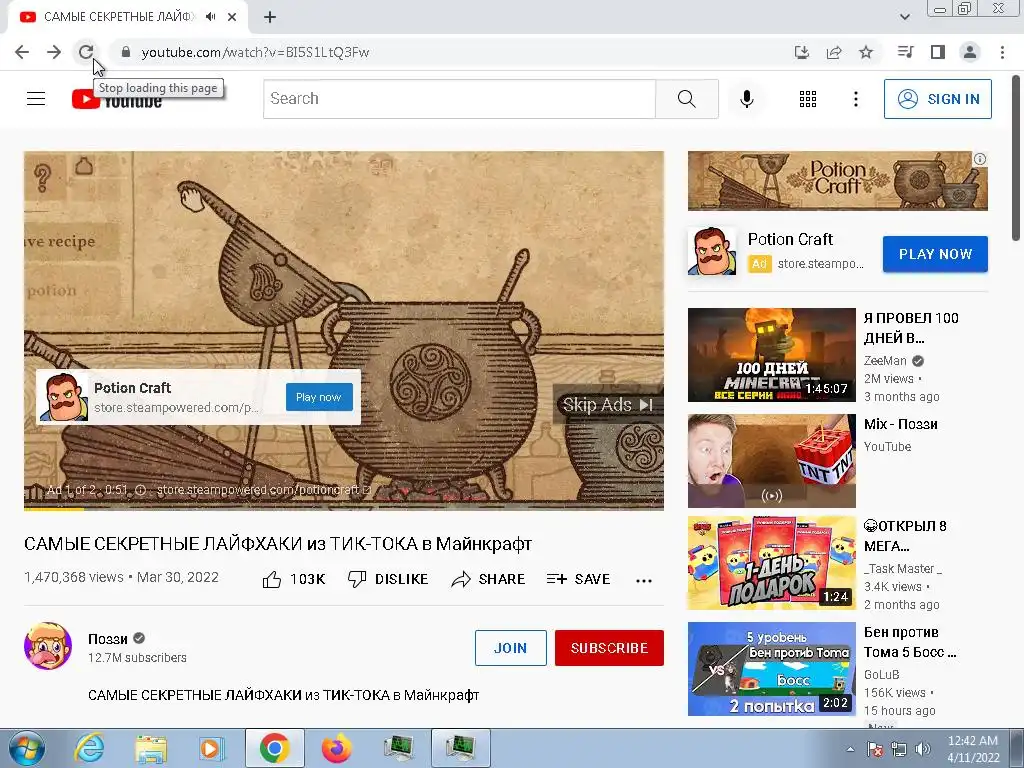Image resolution: width=1024 pixels, height=768 pixels.
Task: Click the share page icon in address bar
Action: click(834, 52)
